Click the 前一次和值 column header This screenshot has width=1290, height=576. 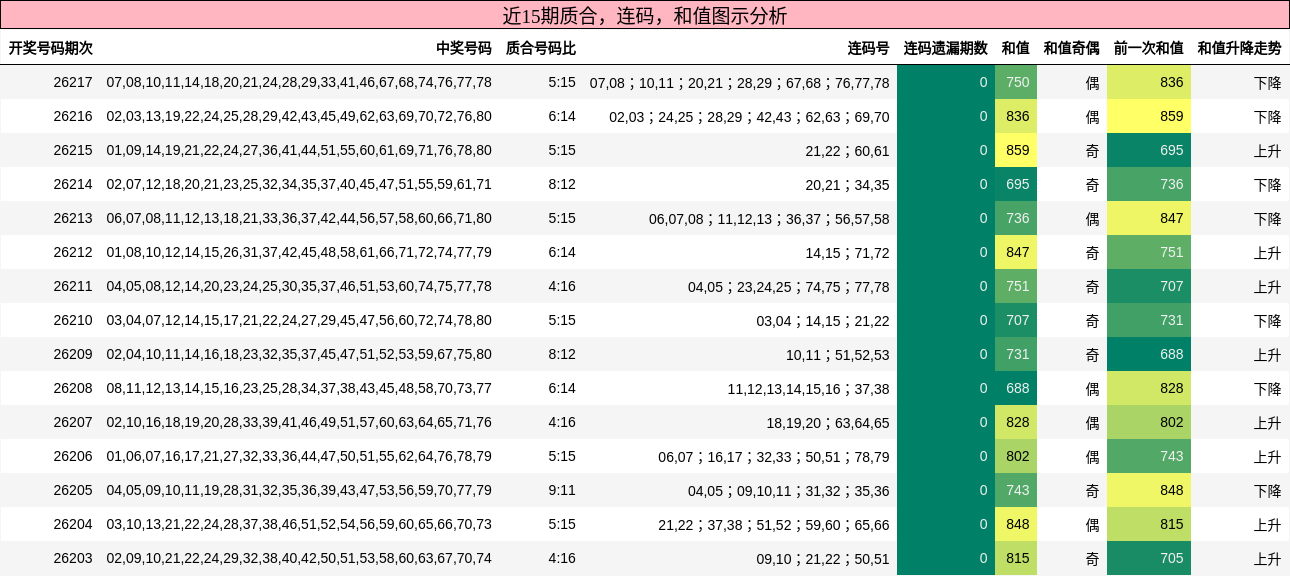[x=1149, y=48]
